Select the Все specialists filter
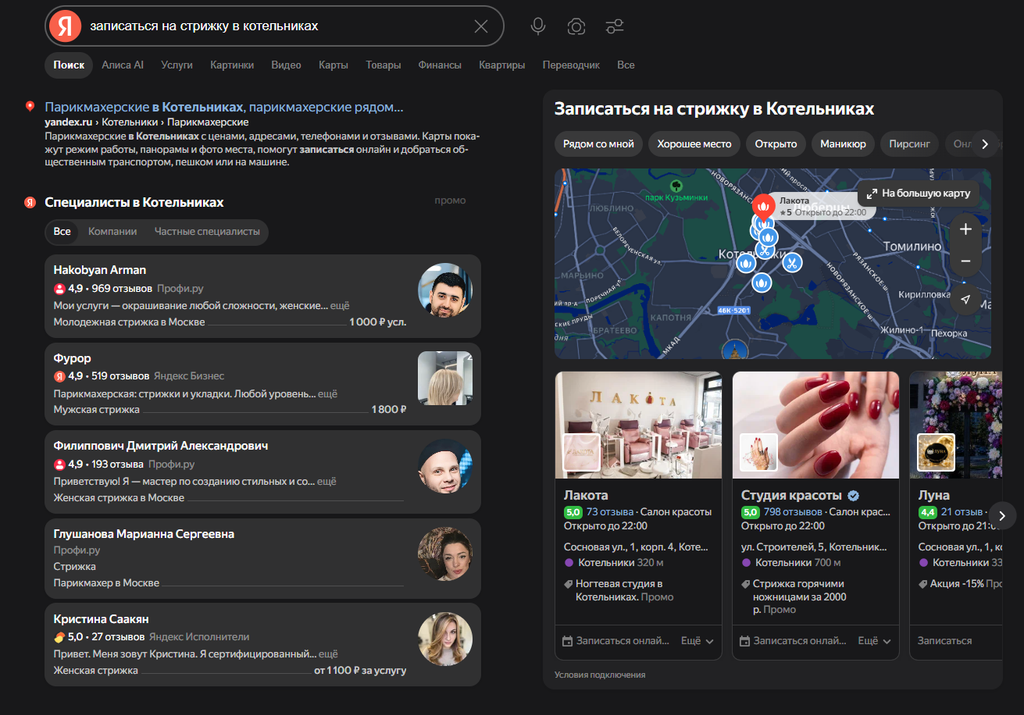The image size is (1024, 715). pos(62,232)
